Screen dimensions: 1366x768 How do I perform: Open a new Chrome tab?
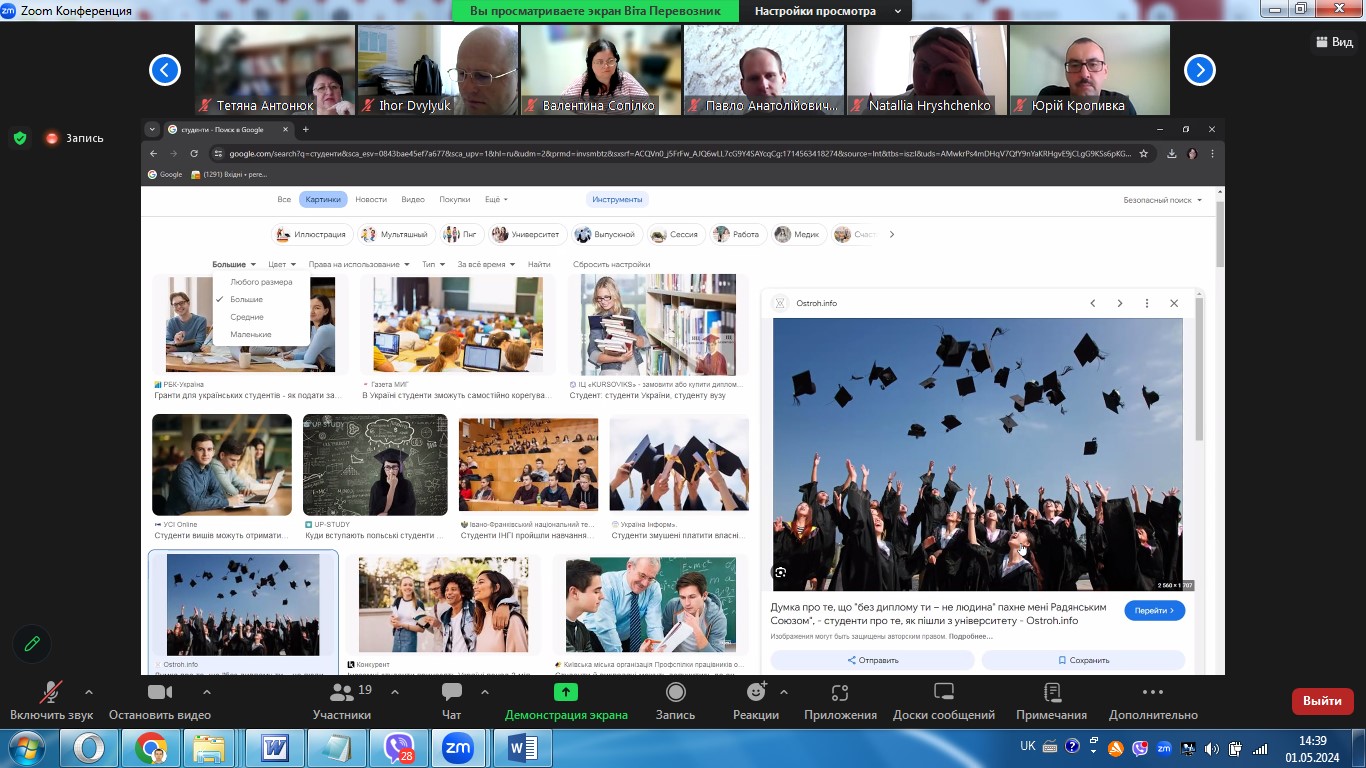[x=306, y=129]
